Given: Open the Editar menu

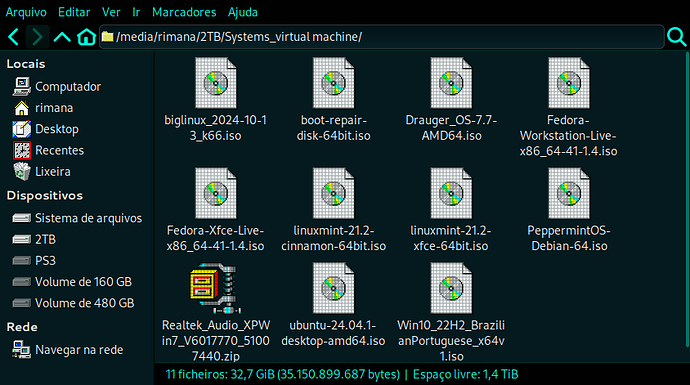Looking at the screenshot, I should coord(74,12).
